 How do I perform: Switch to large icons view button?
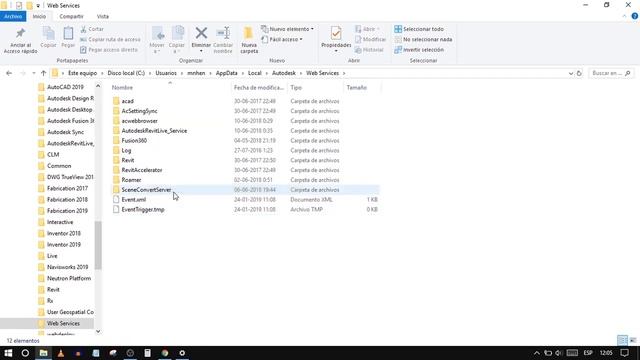pyautogui.click(x=633, y=340)
